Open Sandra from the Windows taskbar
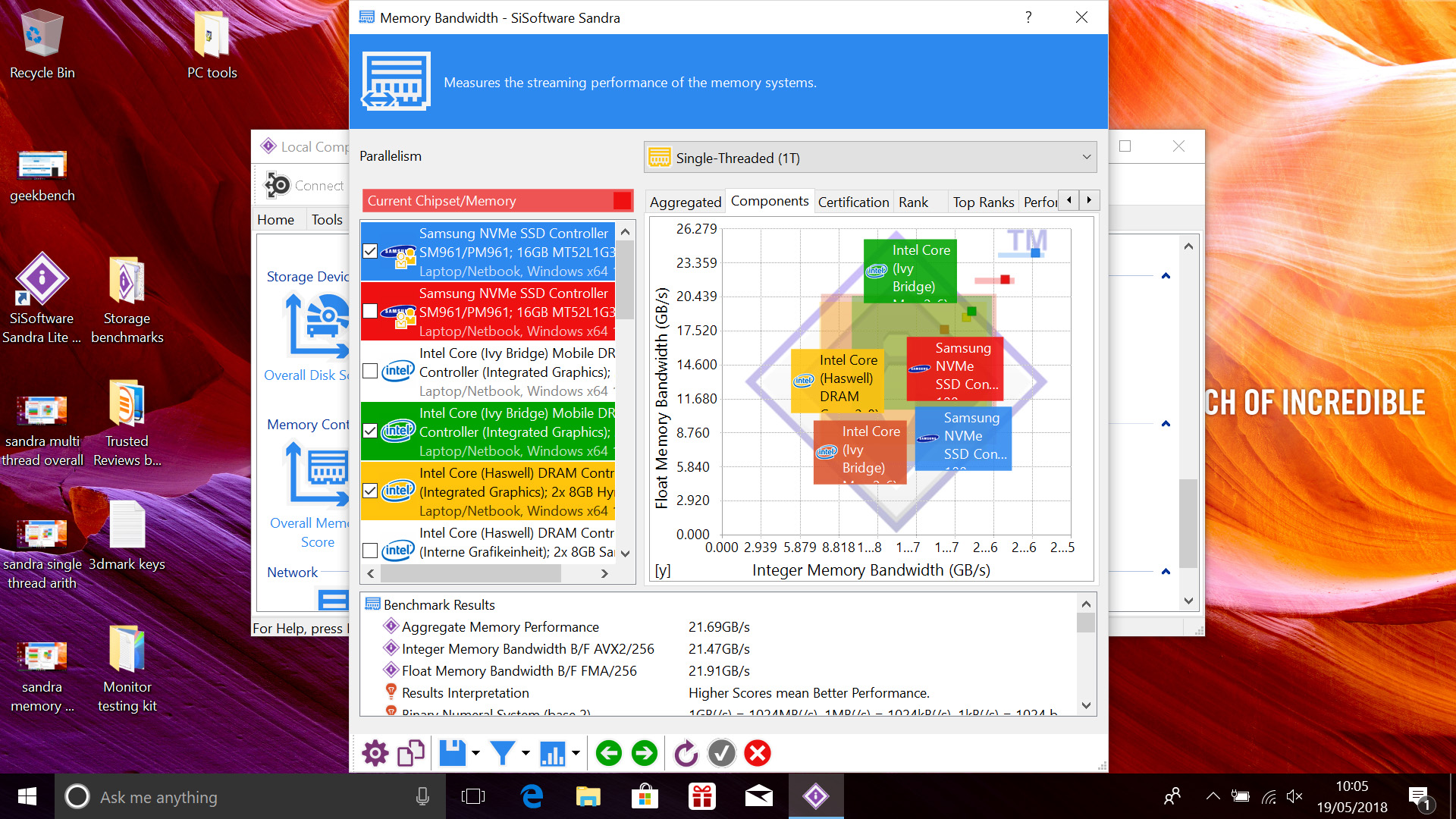1456x819 pixels. pyautogui.click(x=815, y=796)
